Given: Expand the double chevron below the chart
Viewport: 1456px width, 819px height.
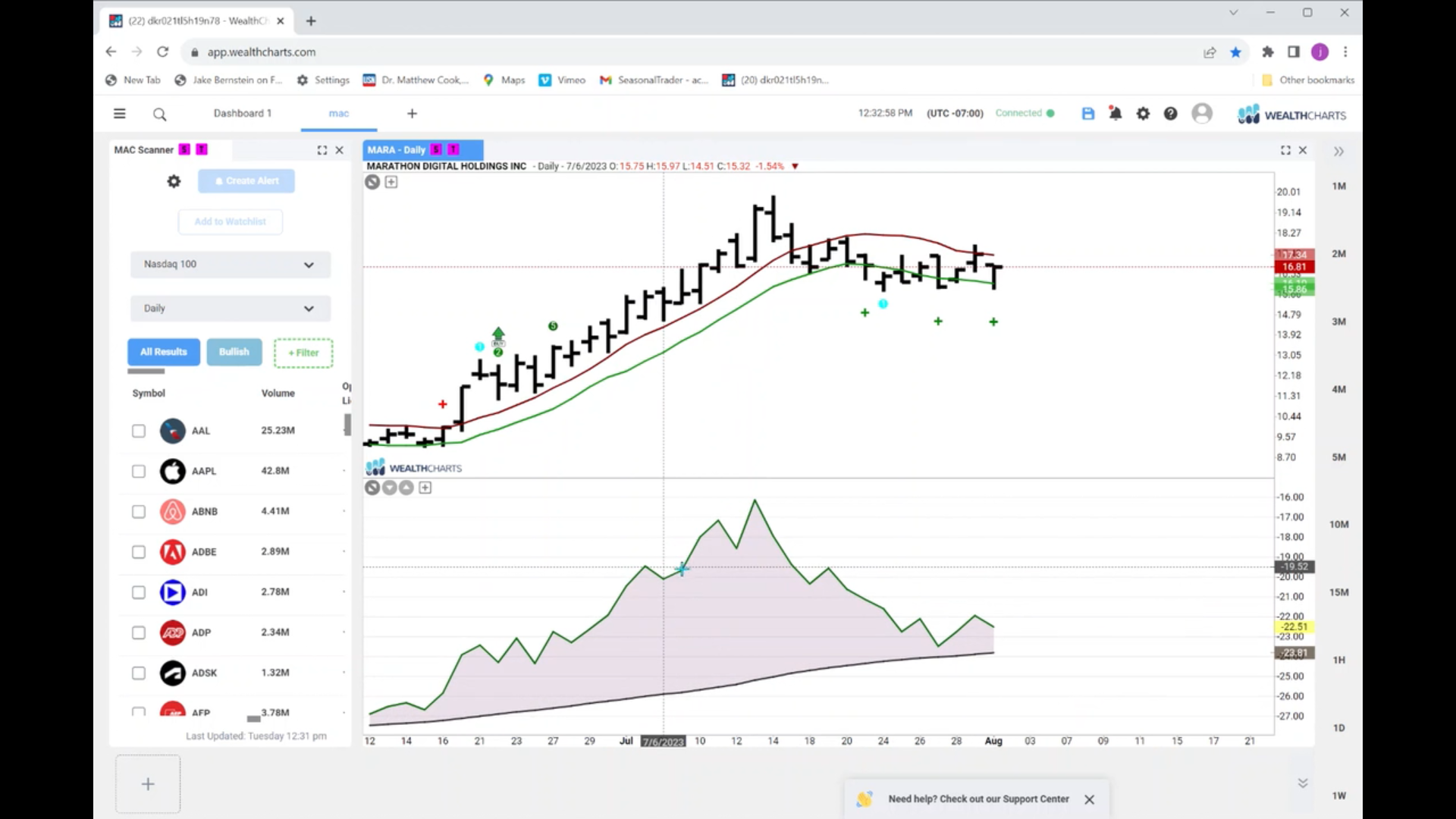Looking at the screenshot, I should click(x=1303, y=783).
